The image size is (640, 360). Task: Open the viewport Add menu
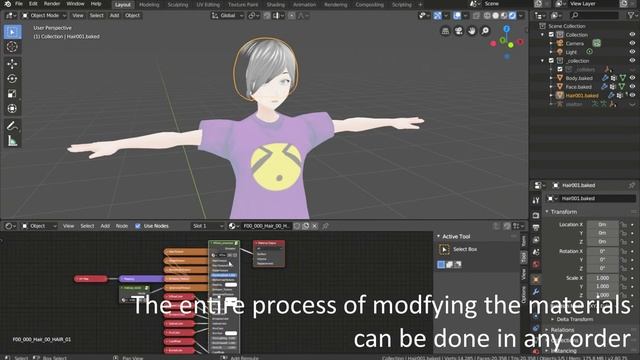click(x=114, y=16)
